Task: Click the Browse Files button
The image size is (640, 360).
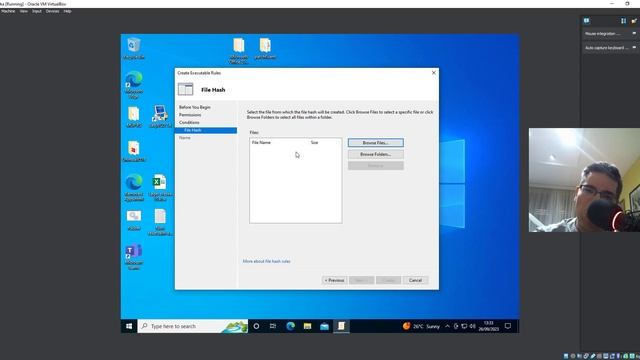Action: tap(376, 143)
